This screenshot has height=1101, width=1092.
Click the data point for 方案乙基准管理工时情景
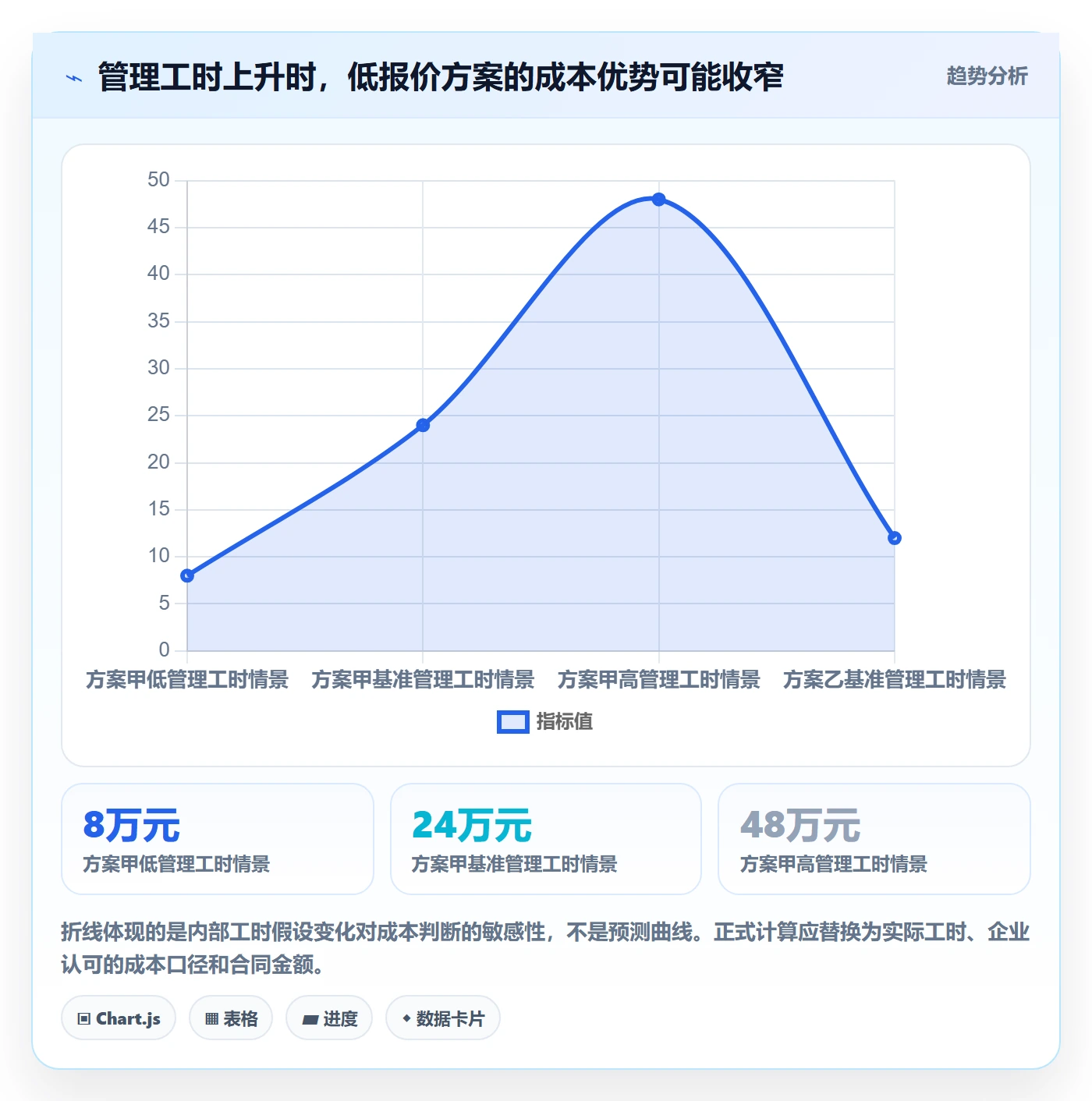(895, 538)
